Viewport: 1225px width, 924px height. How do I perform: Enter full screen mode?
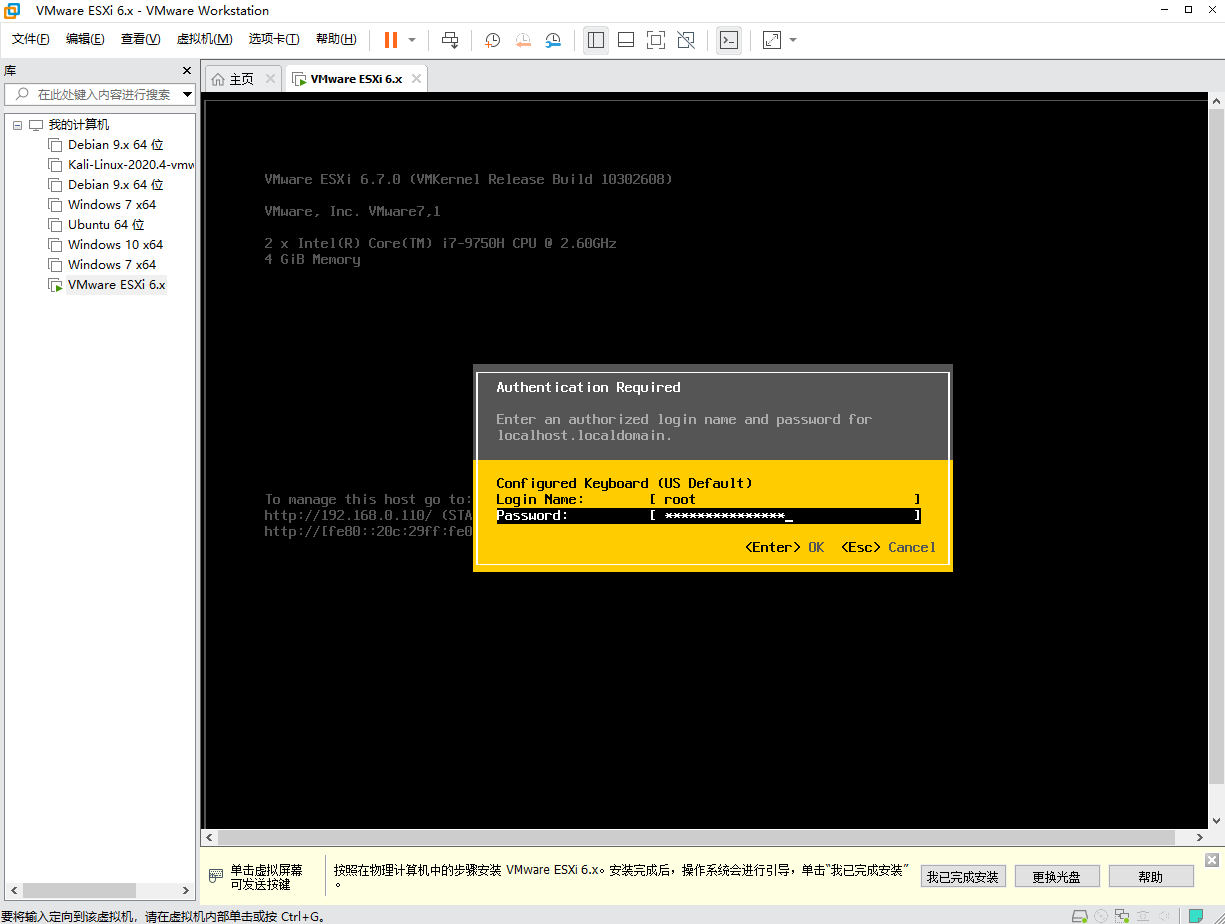click(x=656, y=40)
